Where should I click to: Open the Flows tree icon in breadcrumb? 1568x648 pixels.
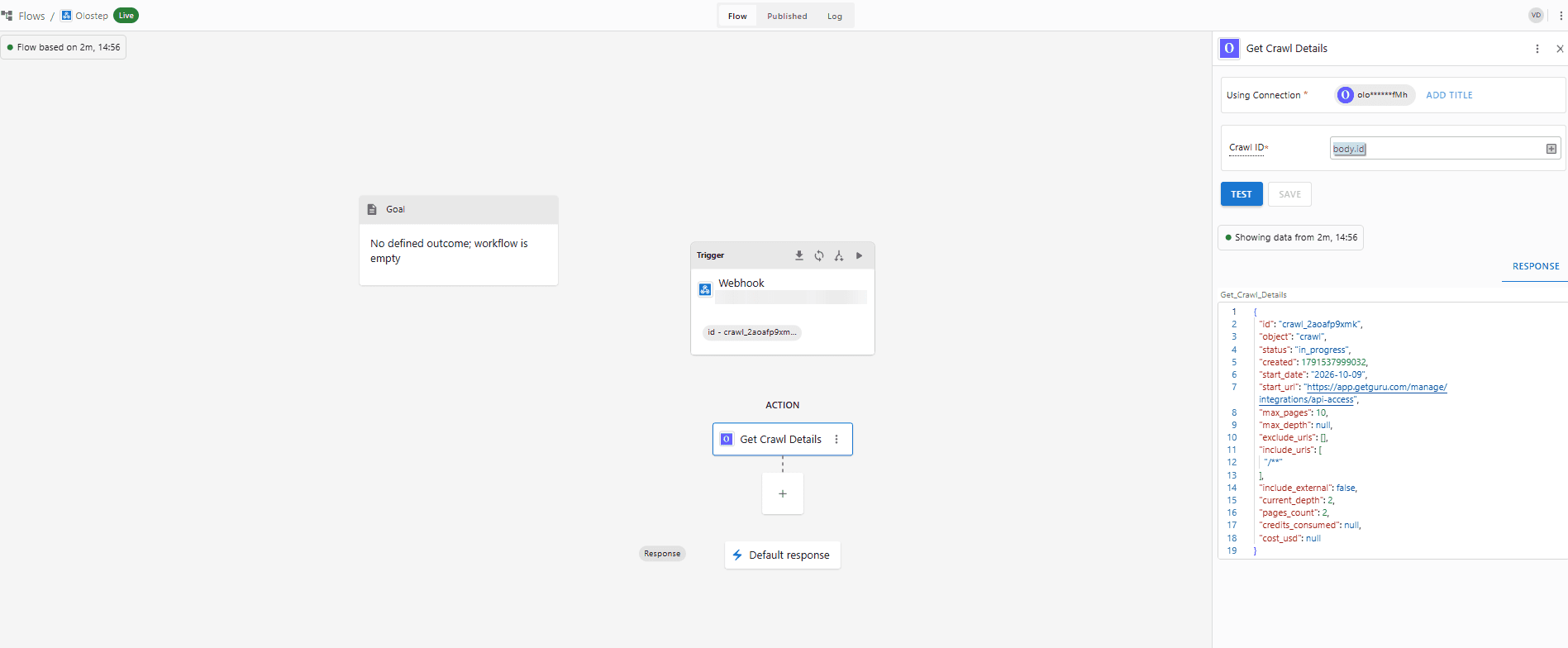tap(7, 16)
